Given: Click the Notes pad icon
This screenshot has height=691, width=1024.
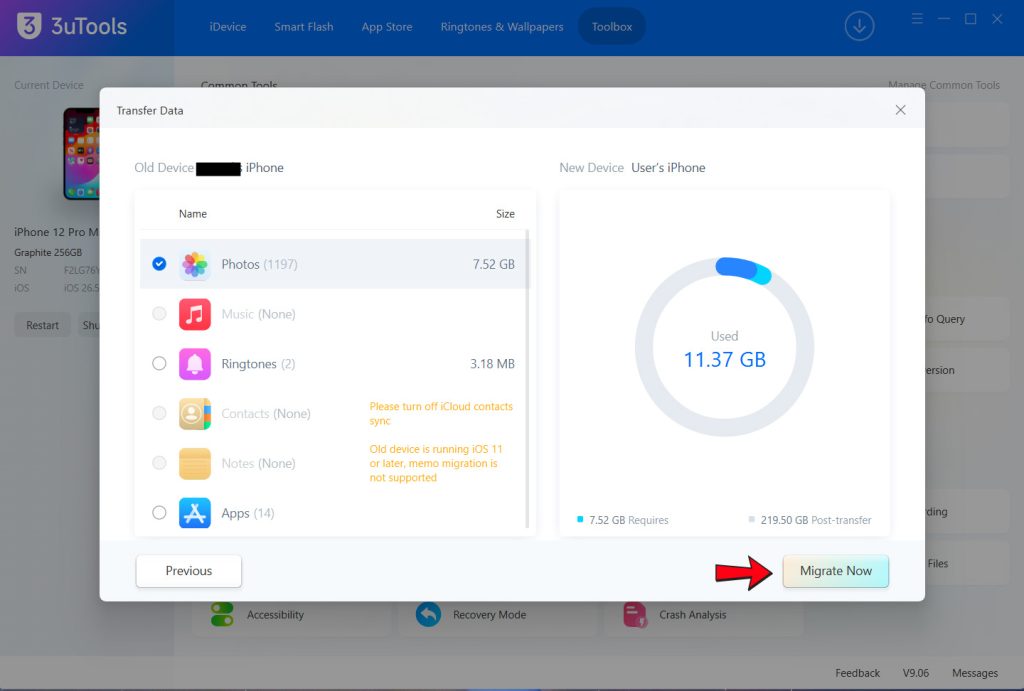Looking at the screenshot, I should (195, 463).
